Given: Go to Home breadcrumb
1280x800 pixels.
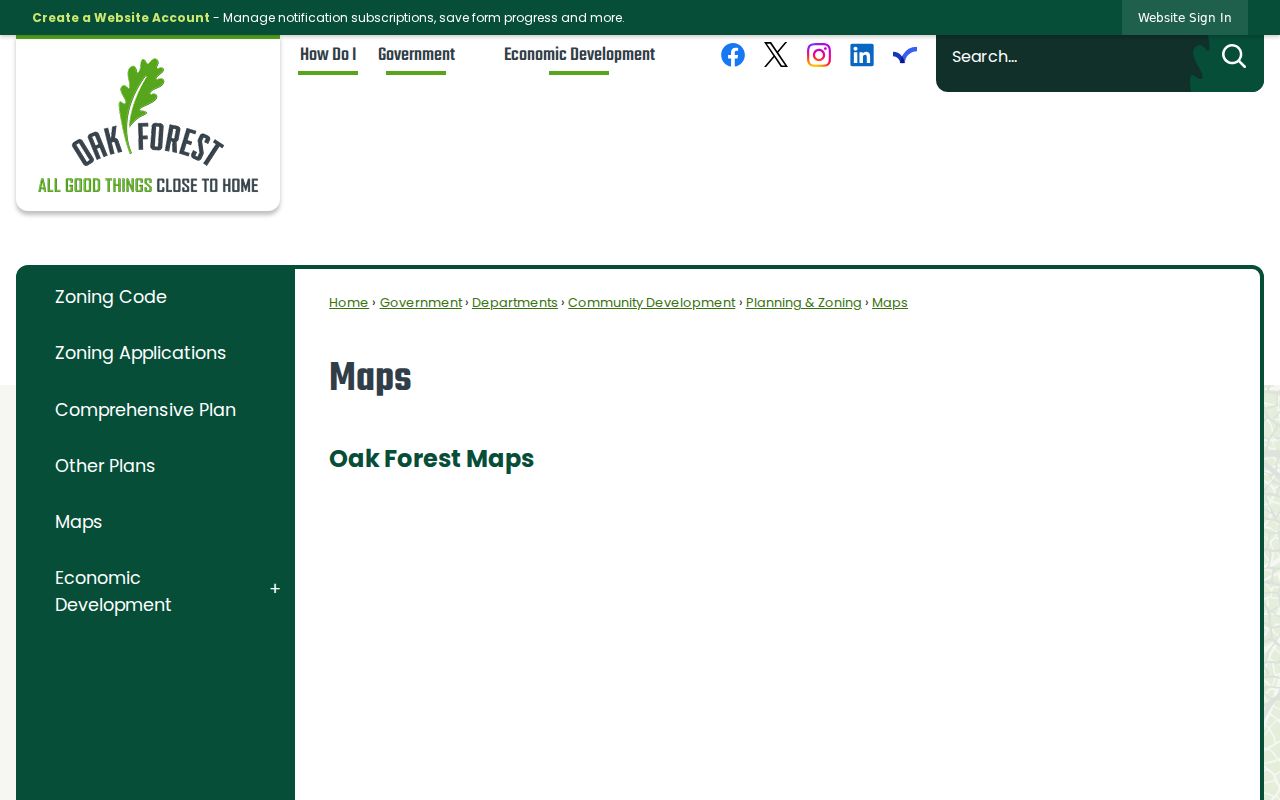Looking at the screenshot, I should pyautogui.click(x=349, y=302).
